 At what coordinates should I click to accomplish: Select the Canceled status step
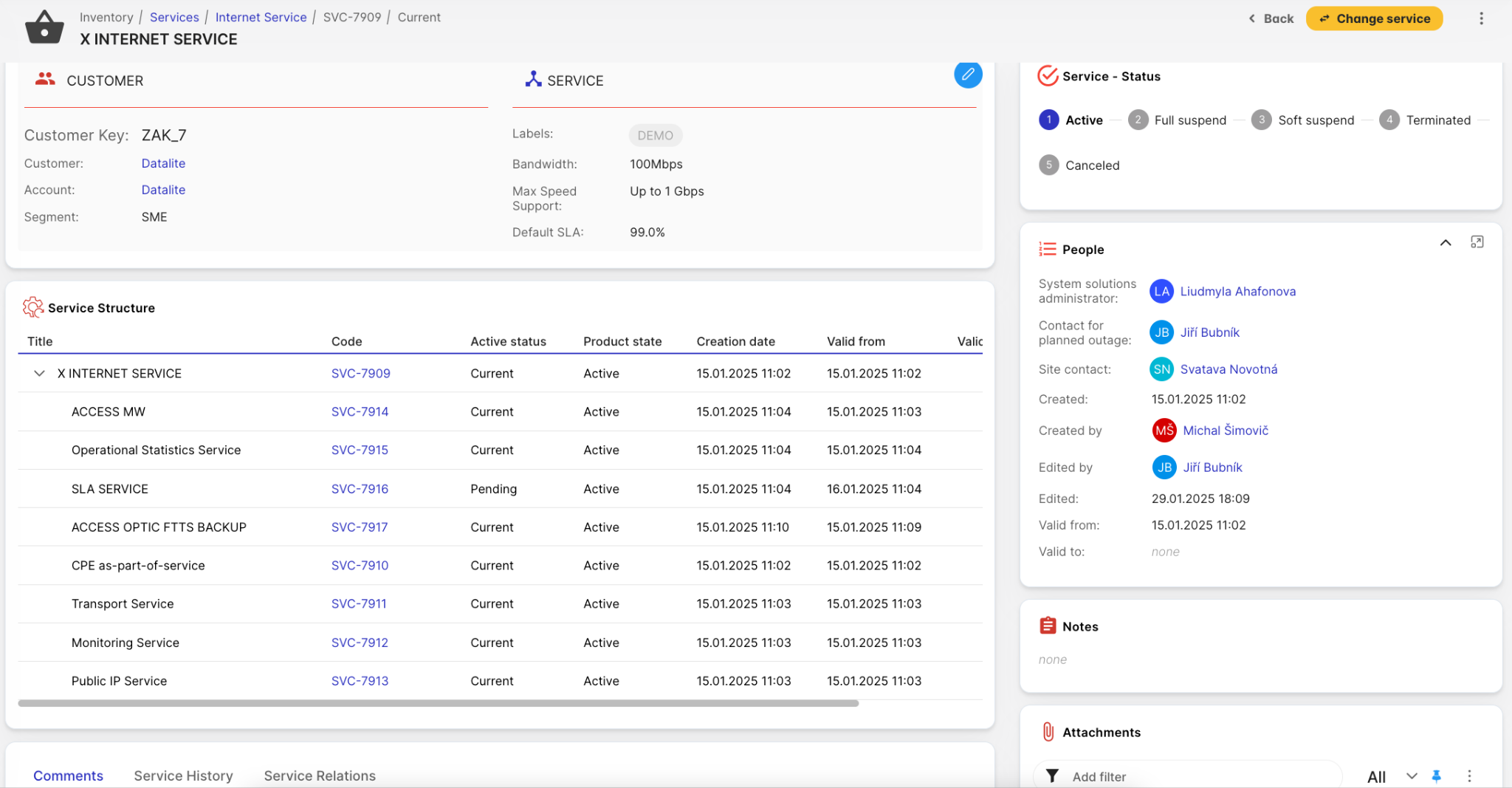click(x=1079, y=165)
